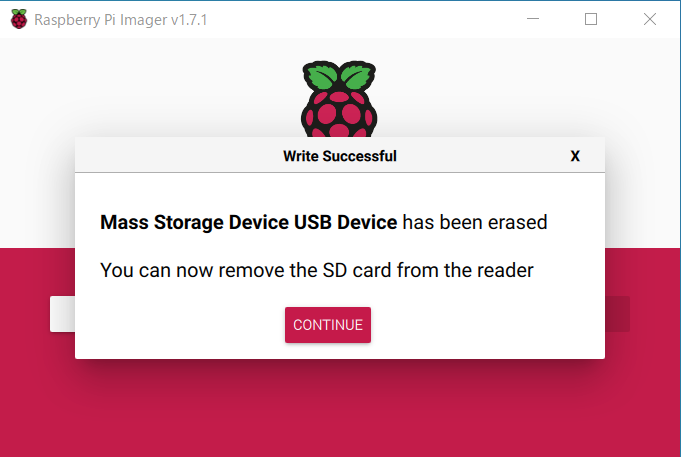Maximize the Raspberry Pi Imager window
Viewport: 681px width, 457px height.
click(x=591, y=19)
